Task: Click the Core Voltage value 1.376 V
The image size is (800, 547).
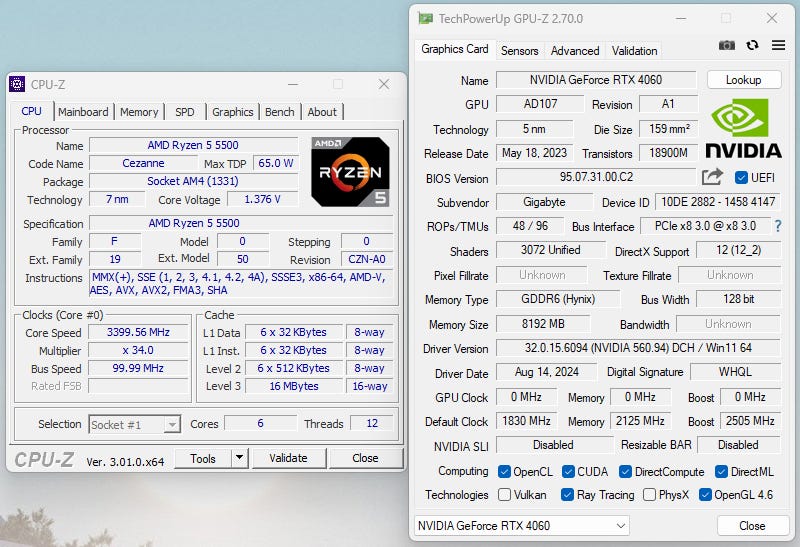Action: click(262, 199)
